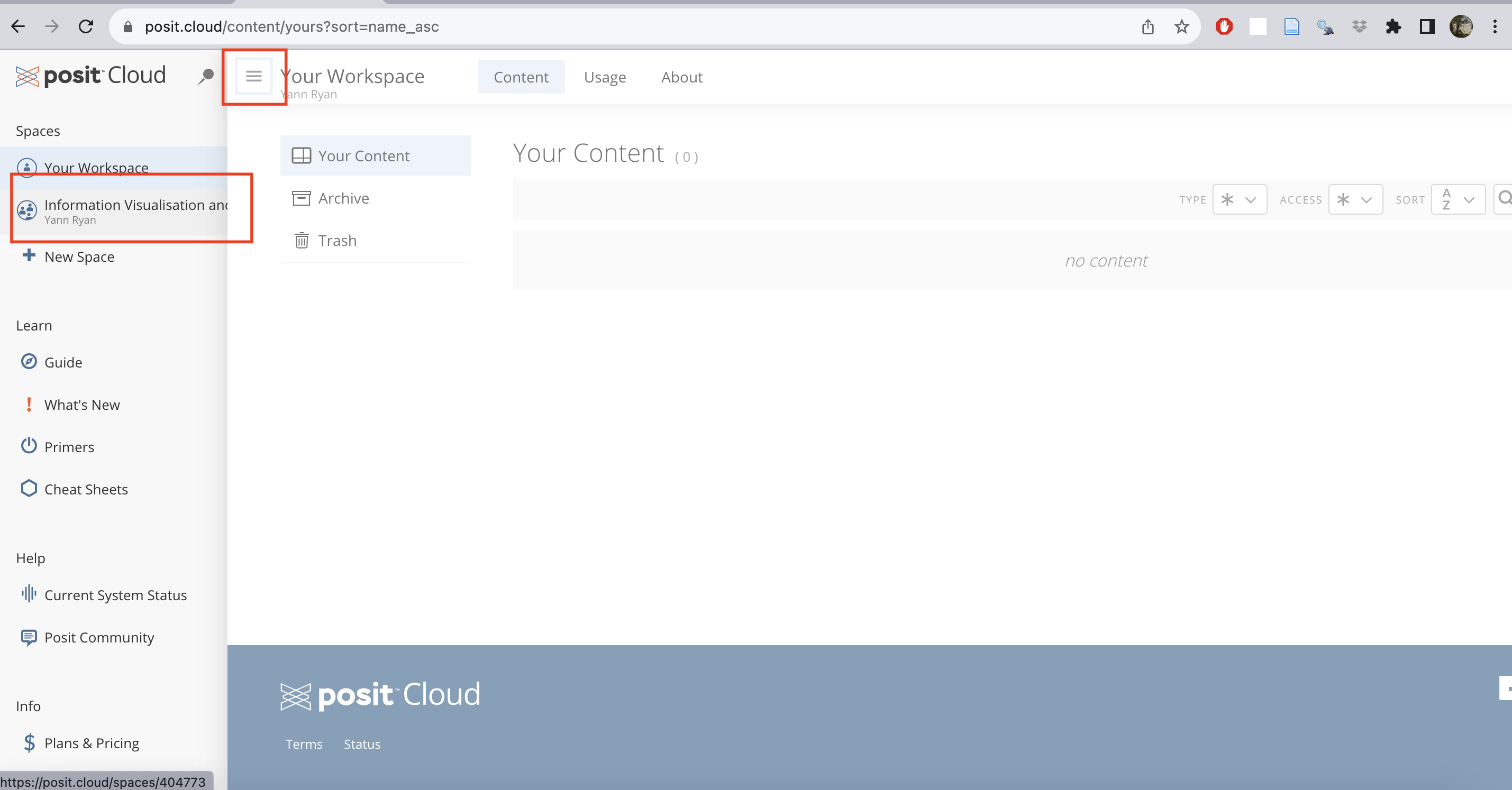1512x790 pixels.
Task: Open the Terms footer link
Action: tap(304, 743)
